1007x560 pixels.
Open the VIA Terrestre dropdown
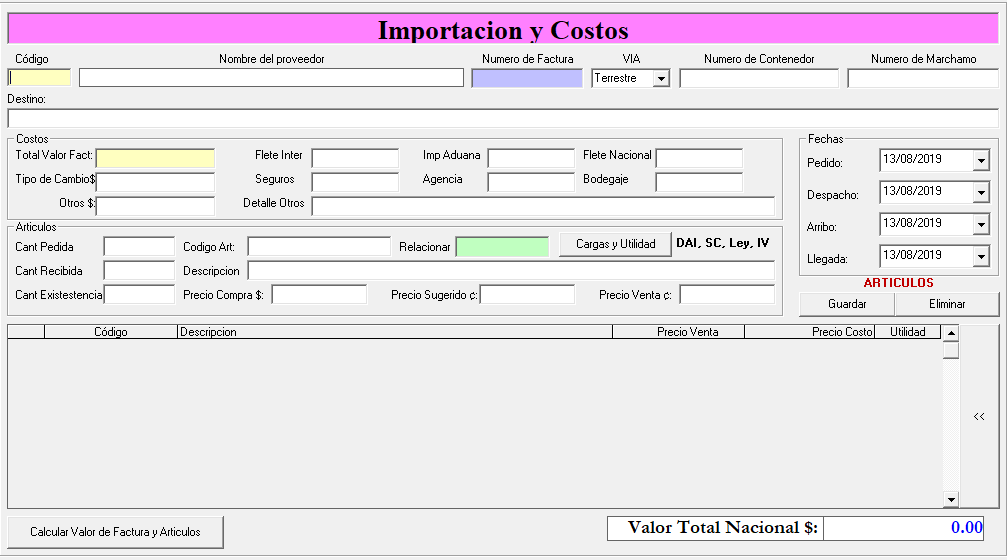pyautogui.click(x=661, y=78)
